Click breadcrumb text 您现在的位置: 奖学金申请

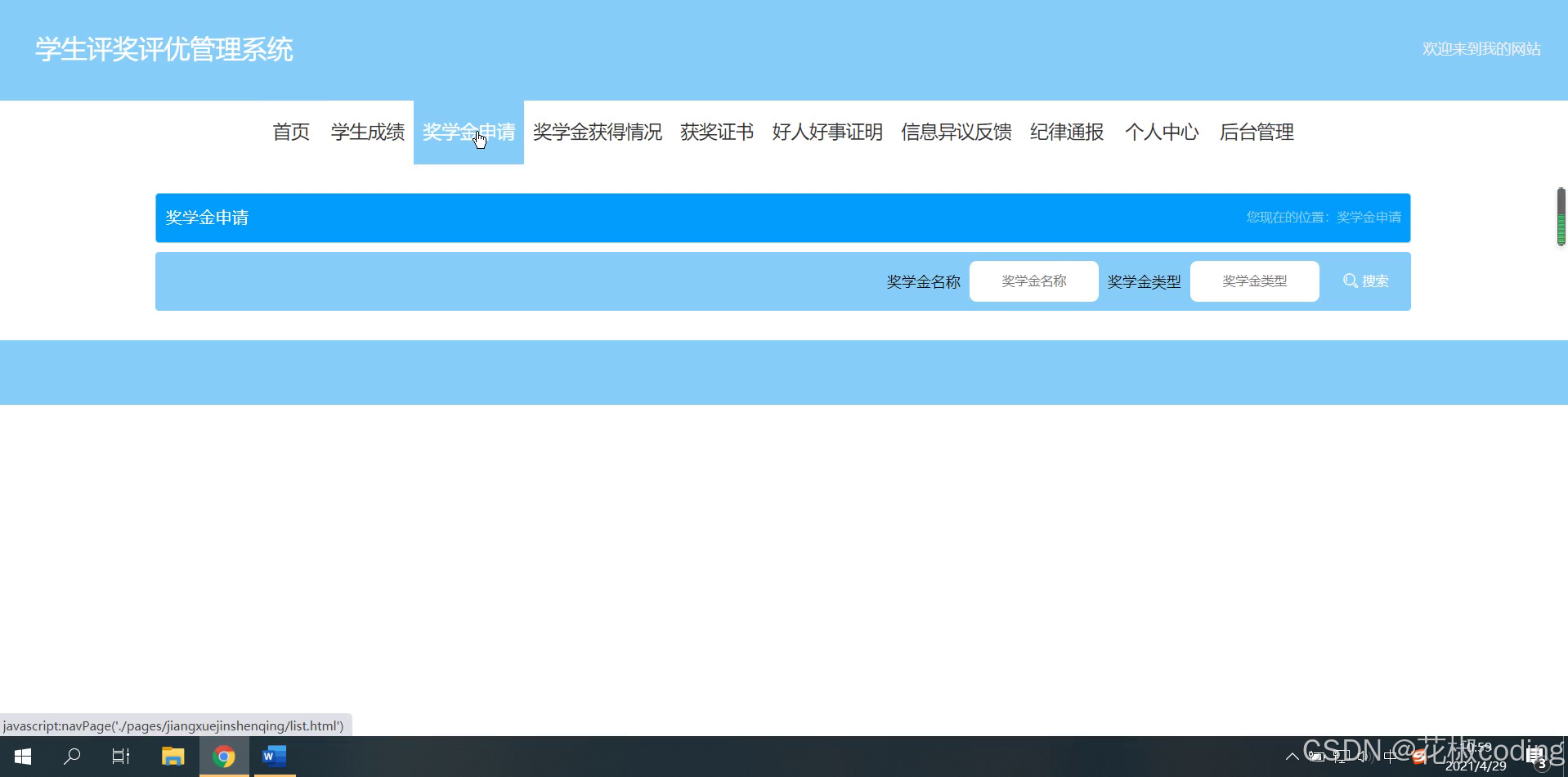(x=1324, y=217)
